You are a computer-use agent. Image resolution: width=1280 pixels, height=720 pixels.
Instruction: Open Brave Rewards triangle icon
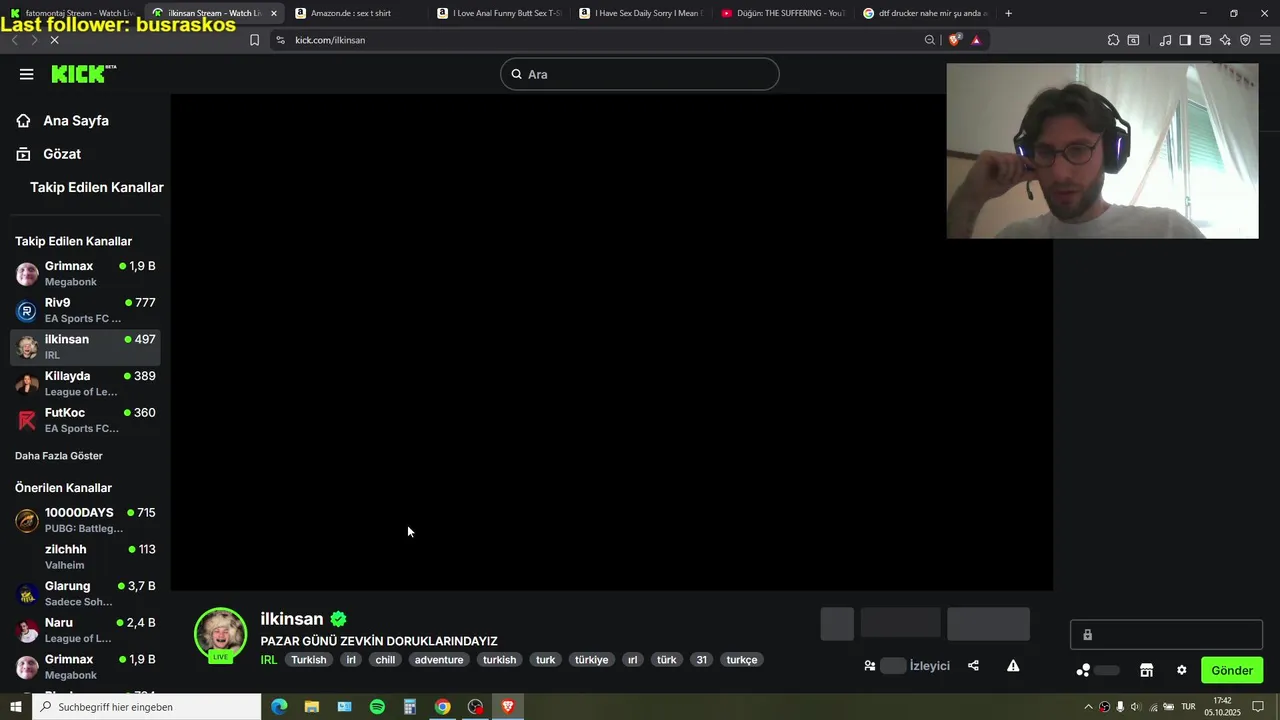pos(976,40)
